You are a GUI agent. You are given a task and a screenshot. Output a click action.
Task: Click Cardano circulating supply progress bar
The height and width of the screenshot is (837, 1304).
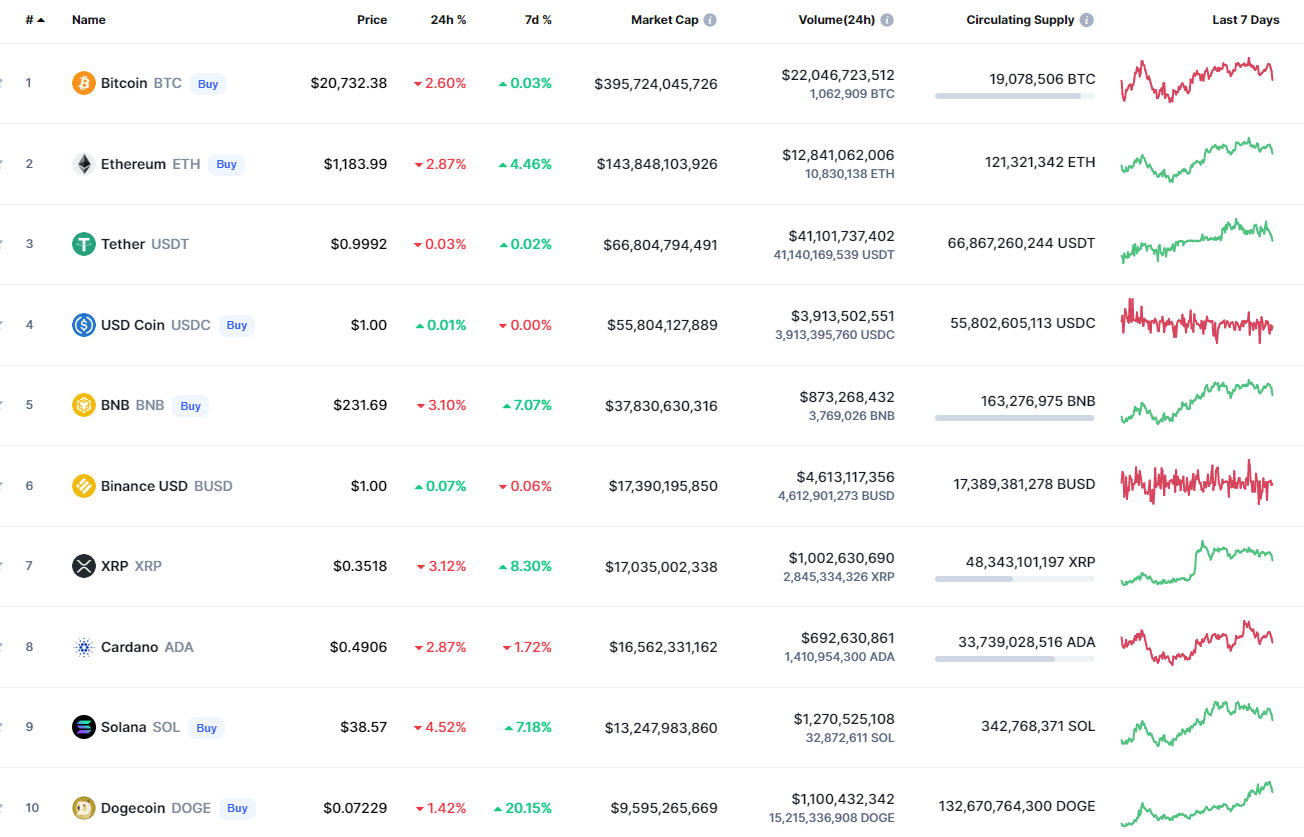1015,659
